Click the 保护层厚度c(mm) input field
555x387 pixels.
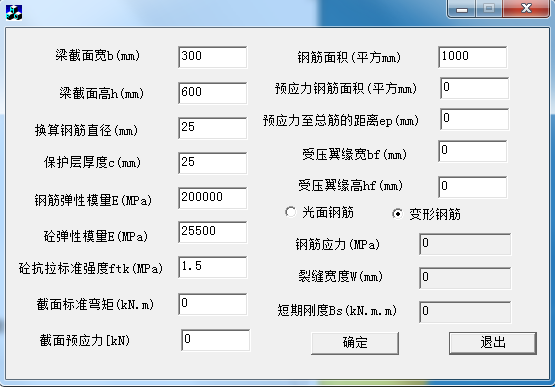[x=213, y=163]
